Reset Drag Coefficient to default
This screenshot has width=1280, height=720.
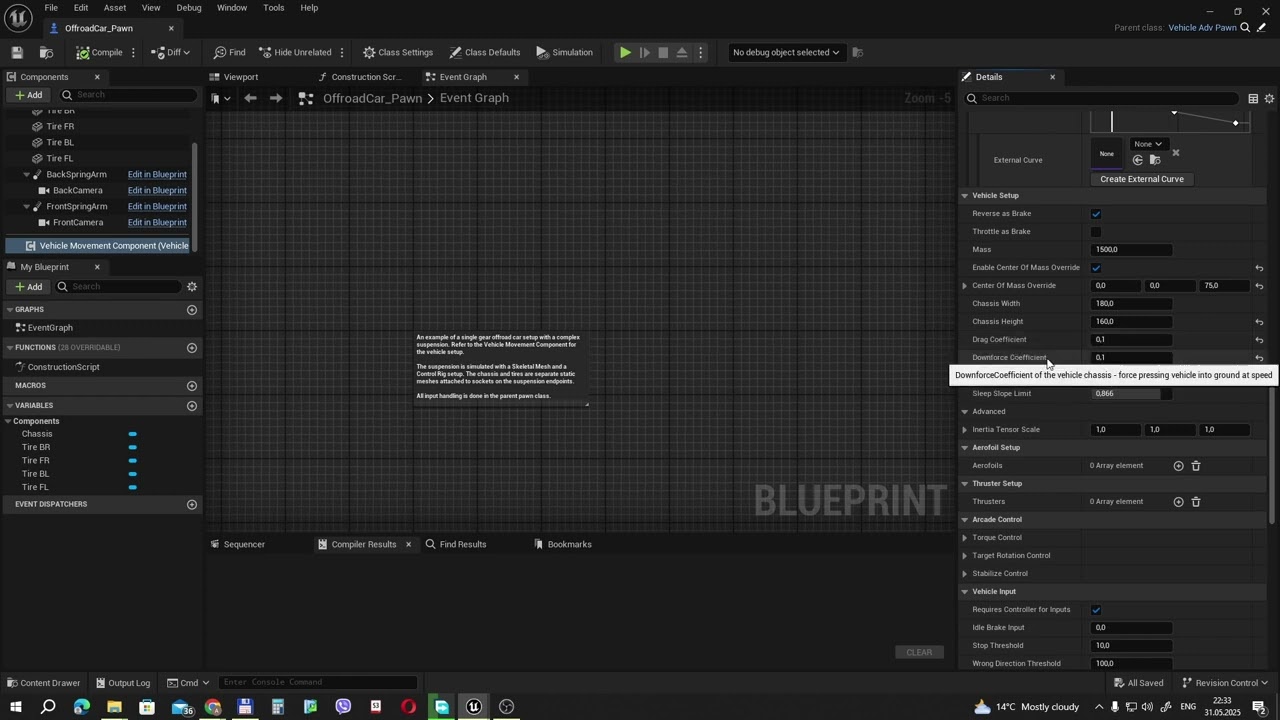tap(1259, 340)
